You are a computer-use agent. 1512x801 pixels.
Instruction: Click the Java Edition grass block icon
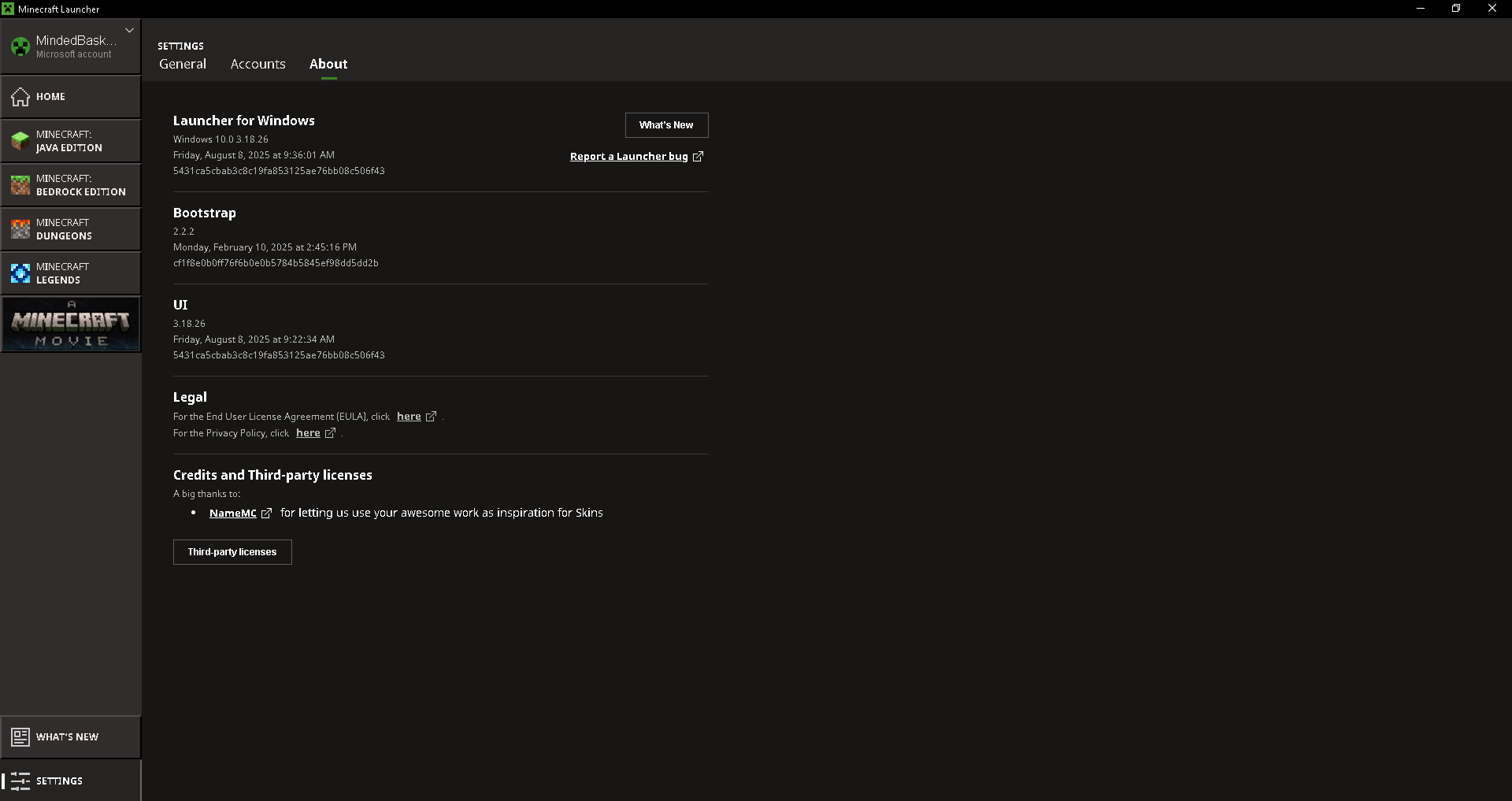(20, 141)
